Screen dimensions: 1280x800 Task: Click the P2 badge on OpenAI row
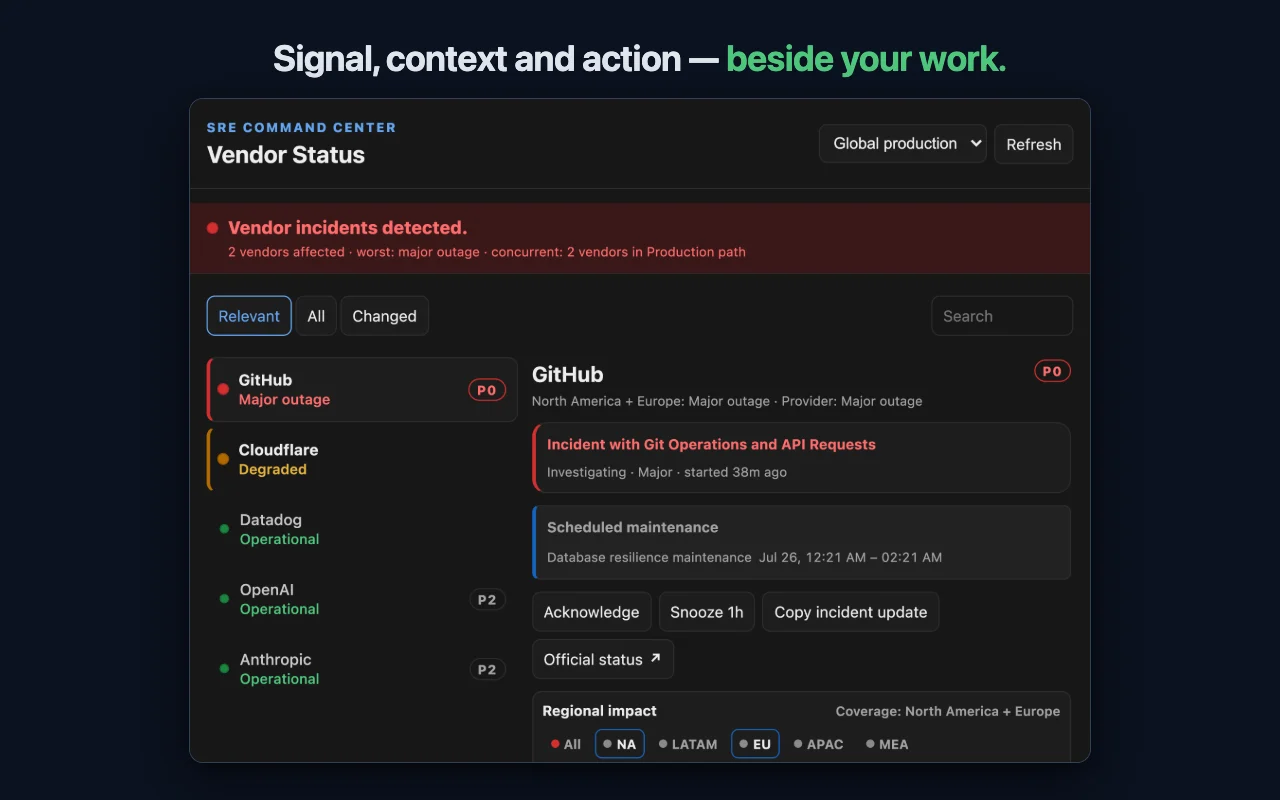(487, 600)
